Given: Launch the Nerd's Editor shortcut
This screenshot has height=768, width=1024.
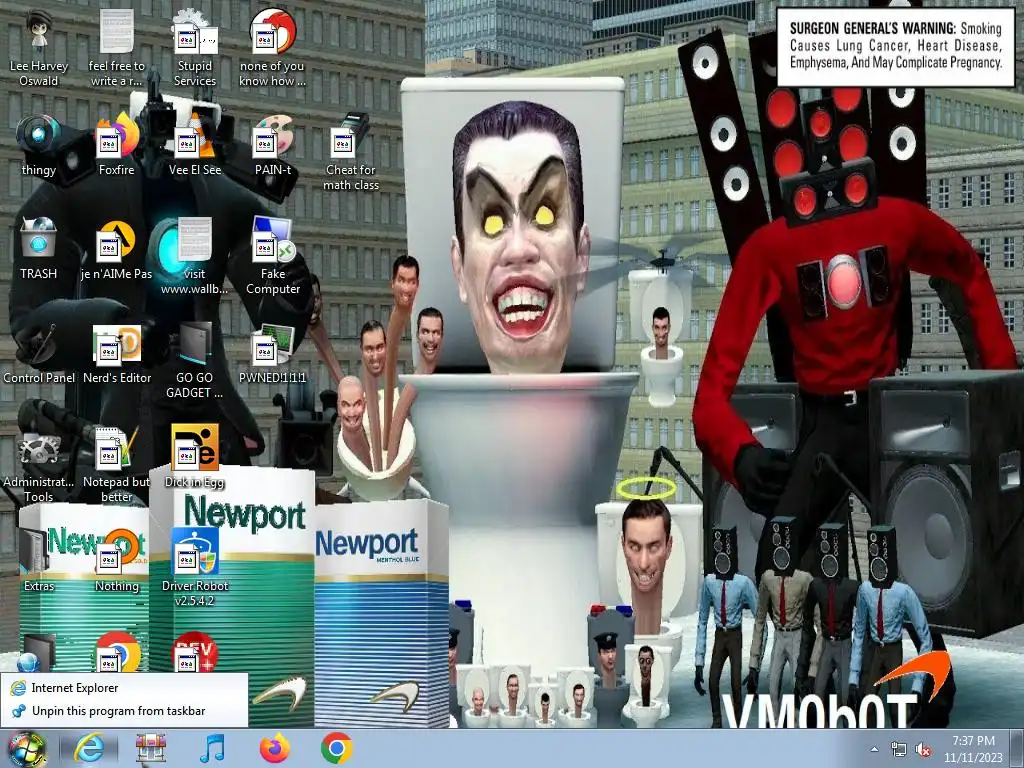Looking at the screenshot, I should pyautogui.click(x=116, y=353).
